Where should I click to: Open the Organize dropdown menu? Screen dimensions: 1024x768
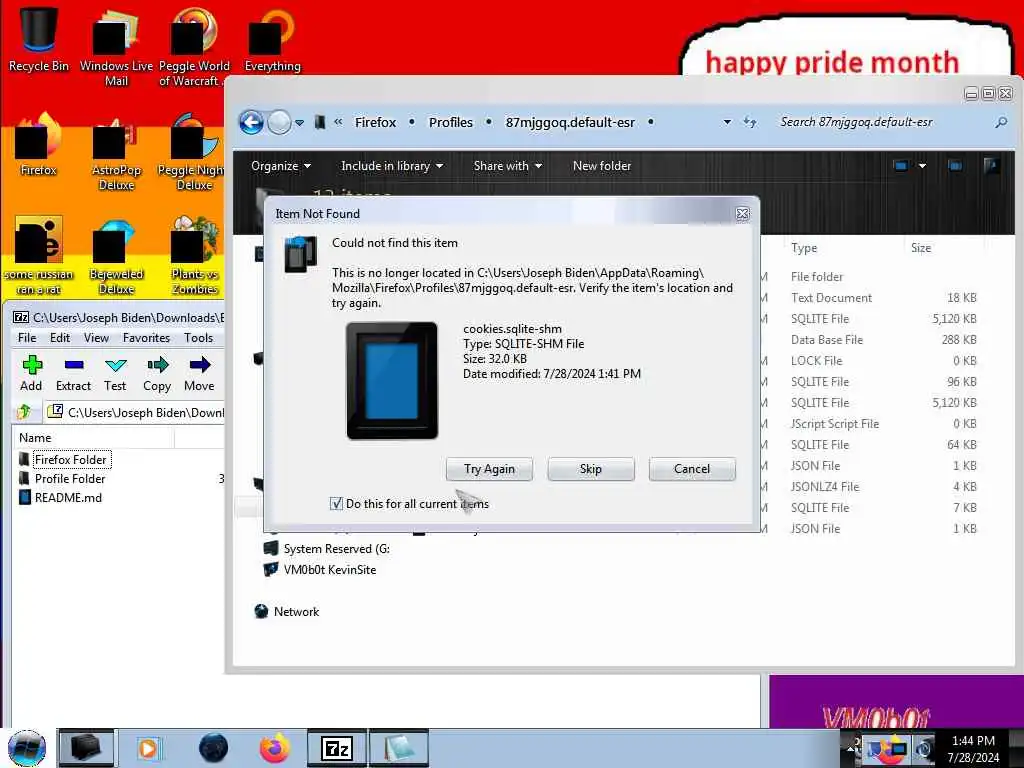point(281,166)
